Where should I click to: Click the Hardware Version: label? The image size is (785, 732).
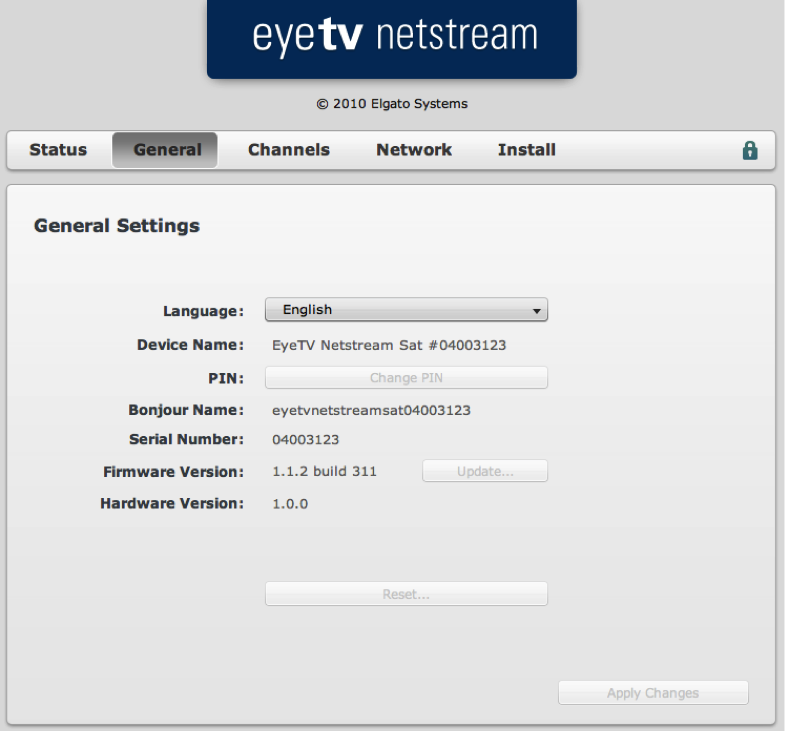[172, 503]
